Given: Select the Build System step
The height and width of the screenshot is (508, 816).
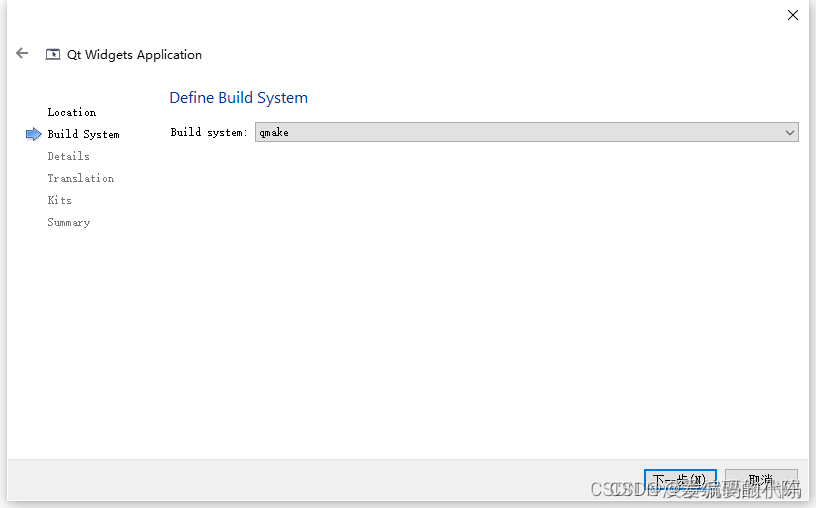Looking at the screenshot, I should pos(83,134).
